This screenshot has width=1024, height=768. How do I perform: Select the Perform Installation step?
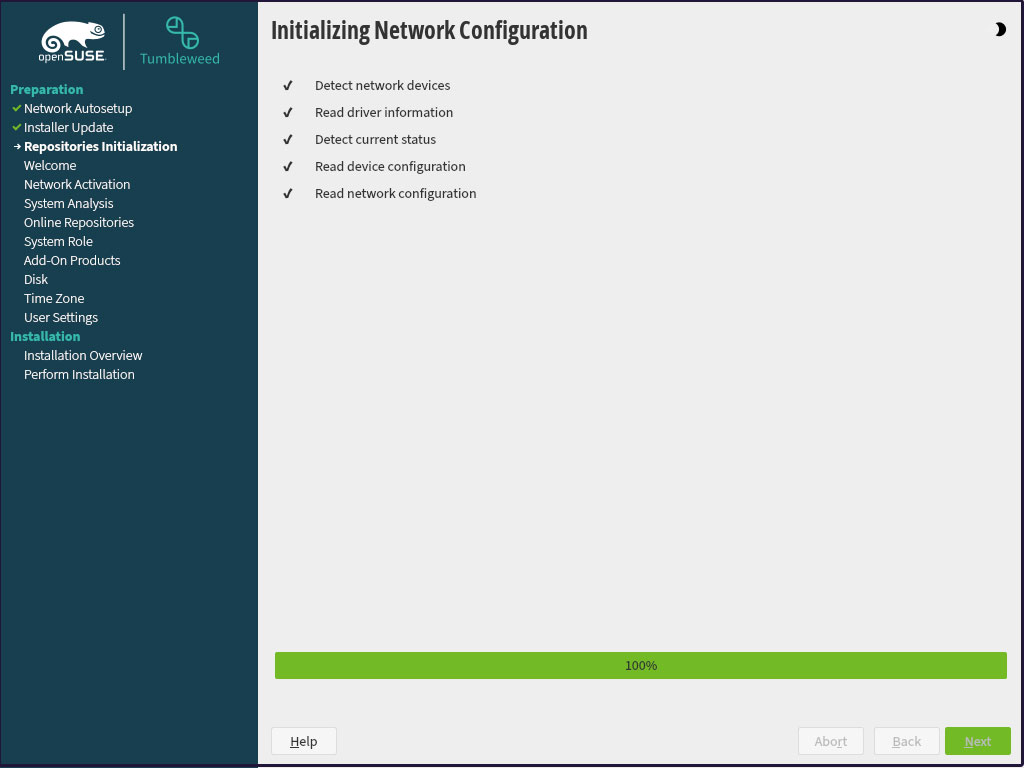(x=79, y=374)
